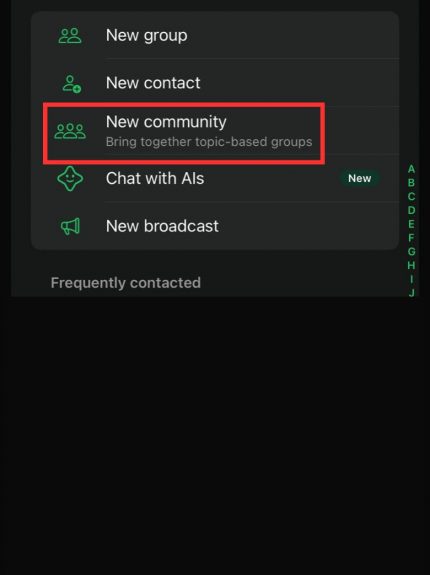Viewport: 430px width, 575px height.
Task: Select the New group option
Action: (x=215, y=36)
